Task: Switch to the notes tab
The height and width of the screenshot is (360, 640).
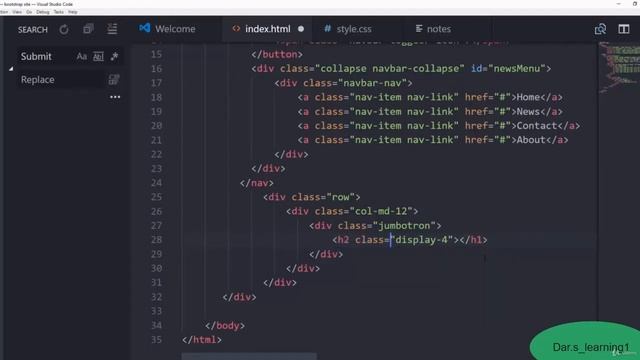Action: pos(439,29)
